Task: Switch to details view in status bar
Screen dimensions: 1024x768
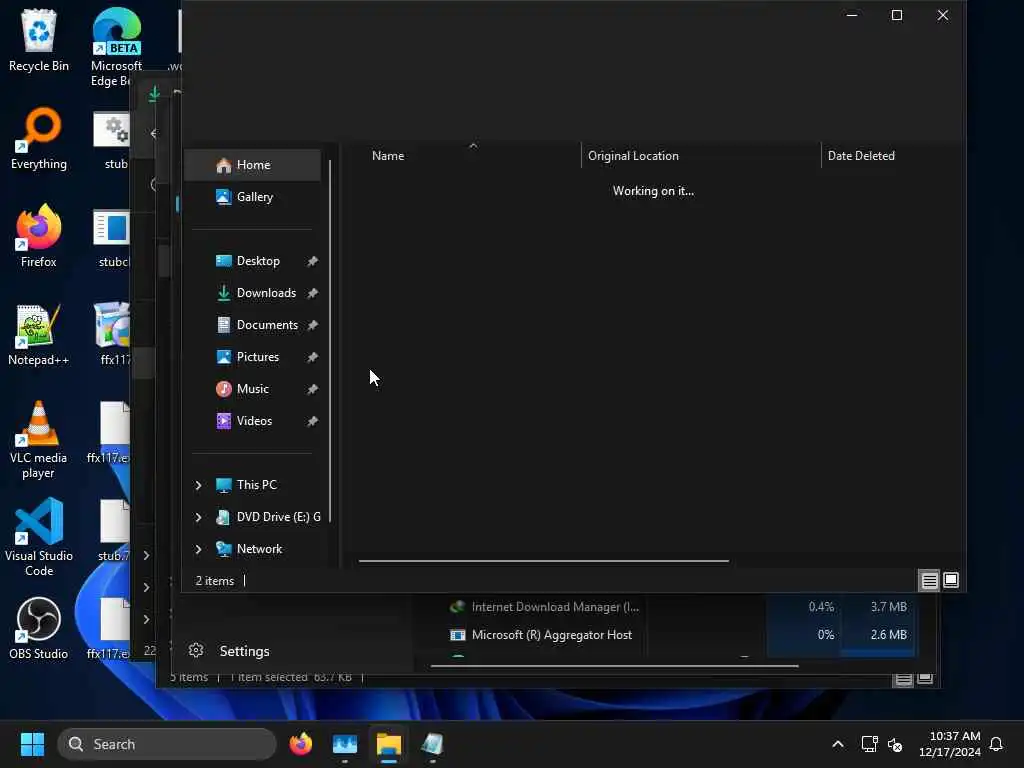Action: tap(929, 581)
